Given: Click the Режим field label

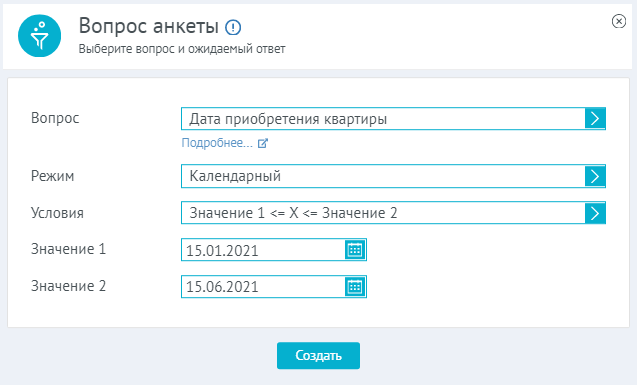Looking at the screenshot, I should (52, 176).
